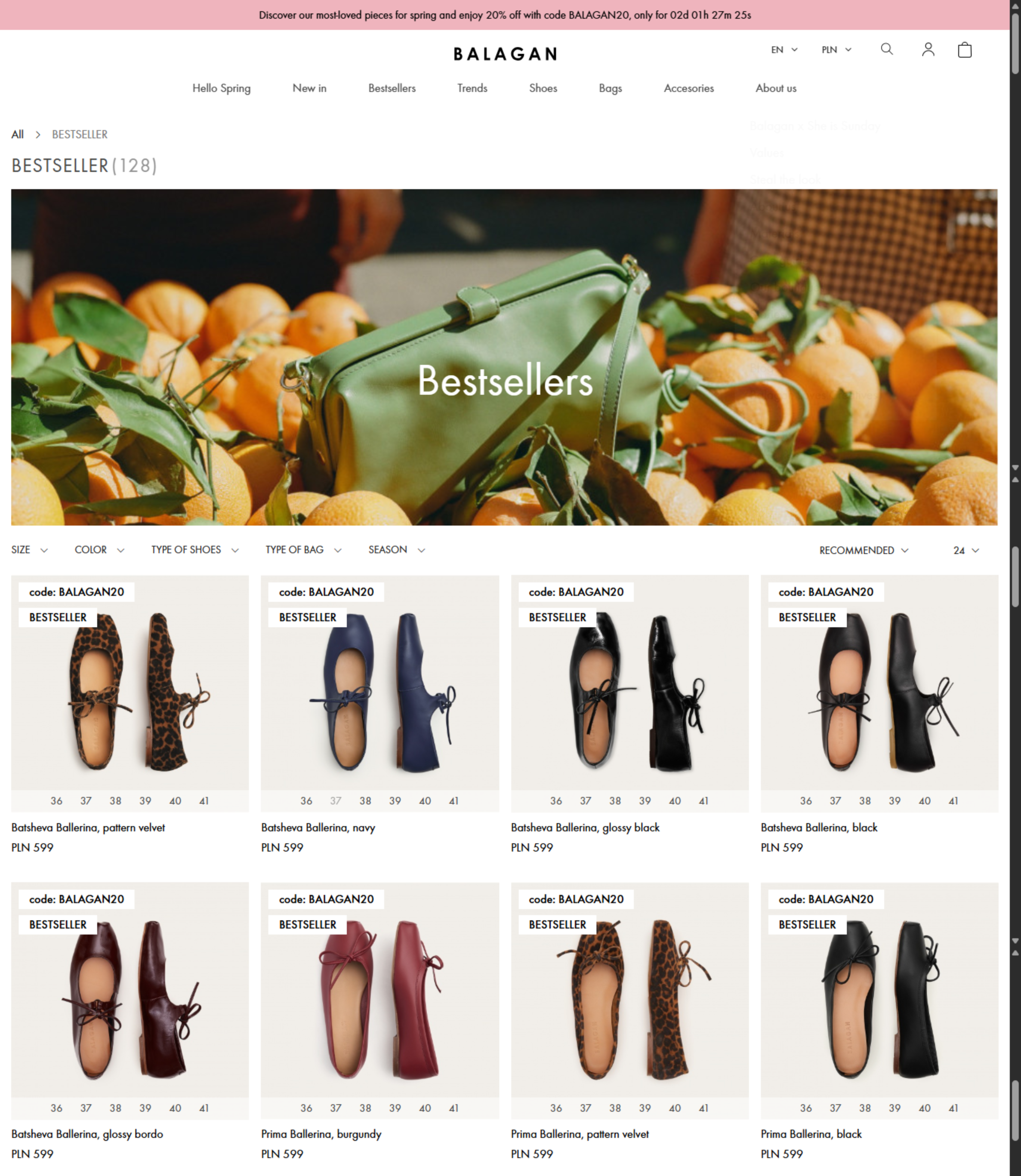Open the COLOR filter dropdown
Viewport: 1021px width, 1176px height.
(100, 550)
